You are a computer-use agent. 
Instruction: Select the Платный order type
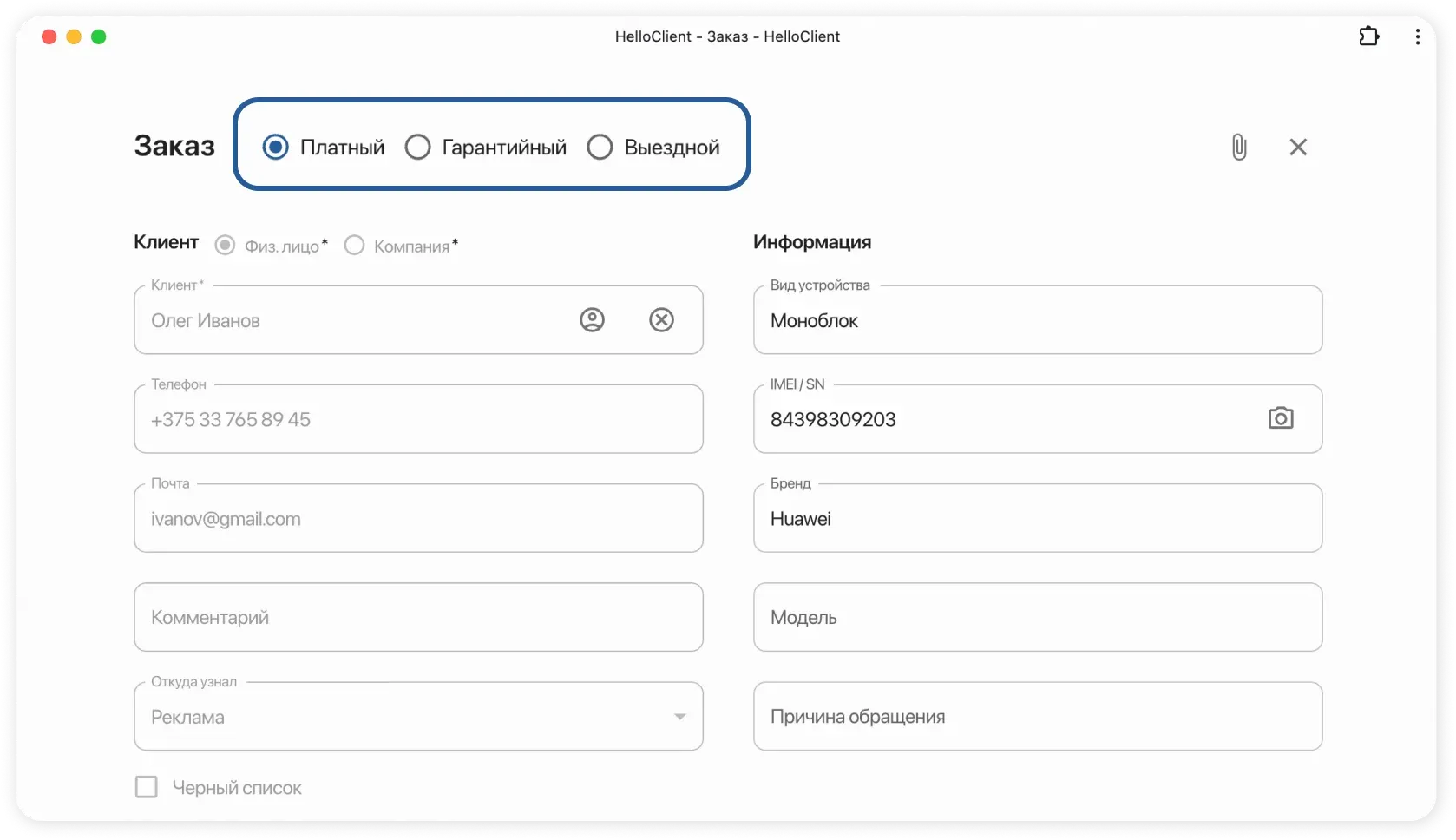tap(276, 147)
